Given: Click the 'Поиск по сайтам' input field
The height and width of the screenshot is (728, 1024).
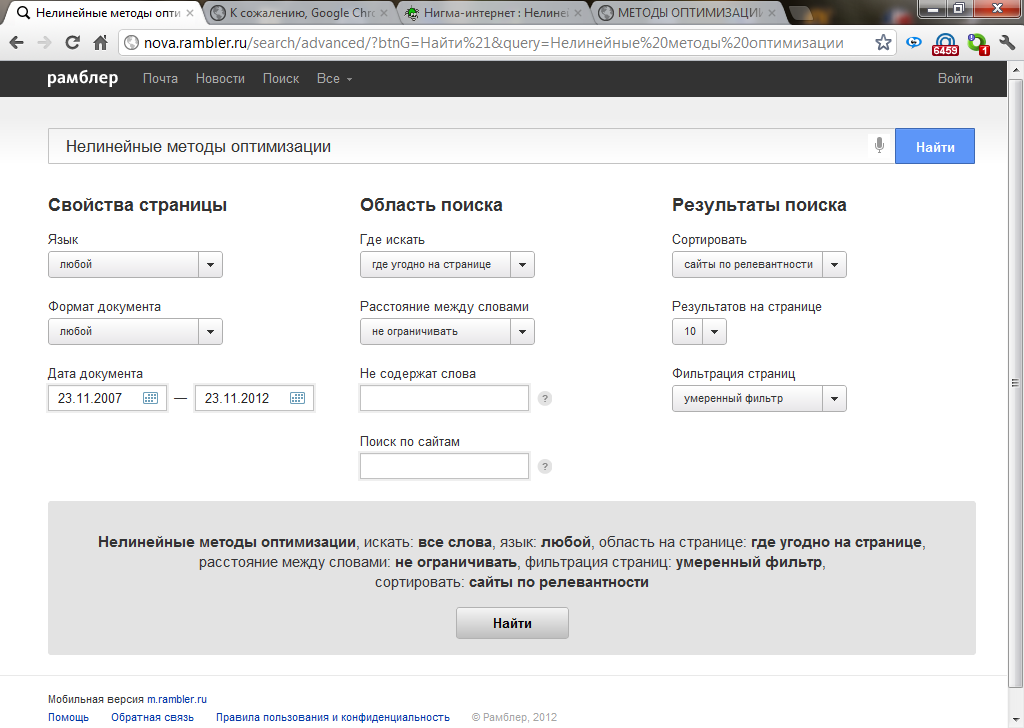Looking at the screenshot, I should pos(444,466).
